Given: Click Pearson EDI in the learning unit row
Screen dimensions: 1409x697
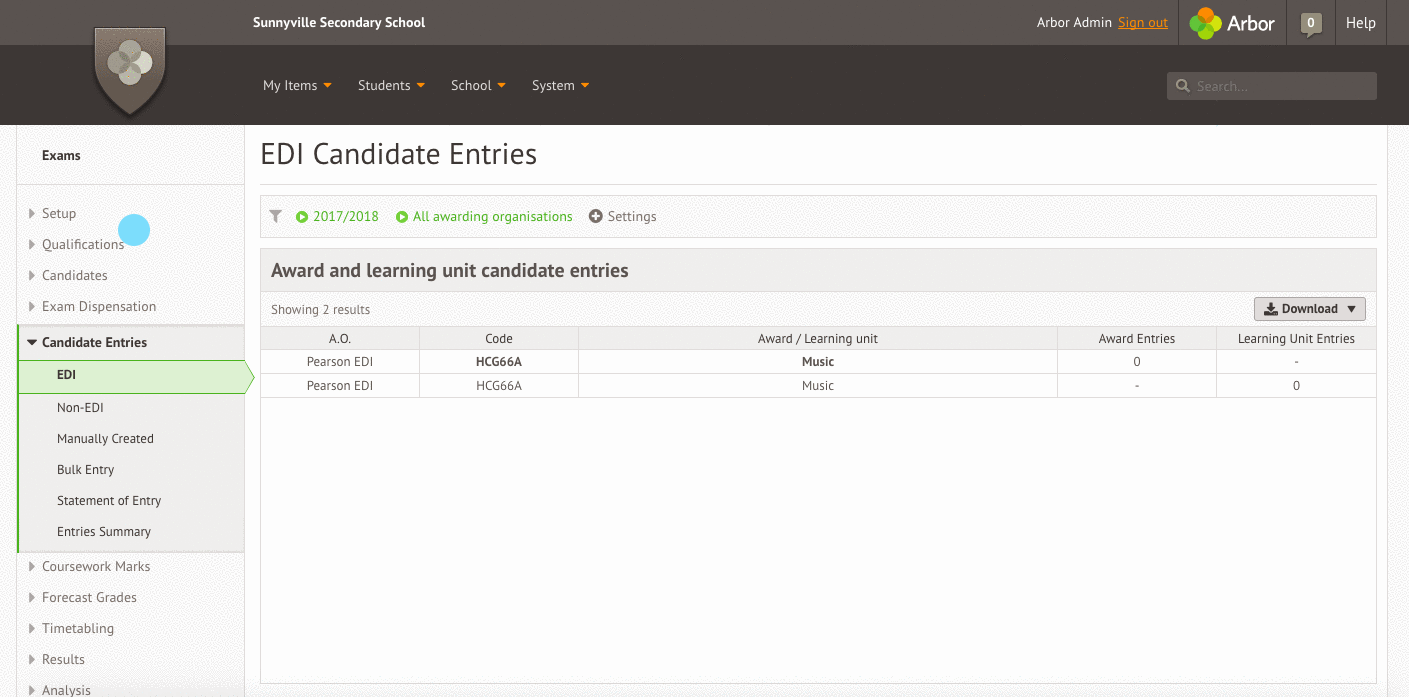Looking at the screenshot, I should [x=340, y=386].
